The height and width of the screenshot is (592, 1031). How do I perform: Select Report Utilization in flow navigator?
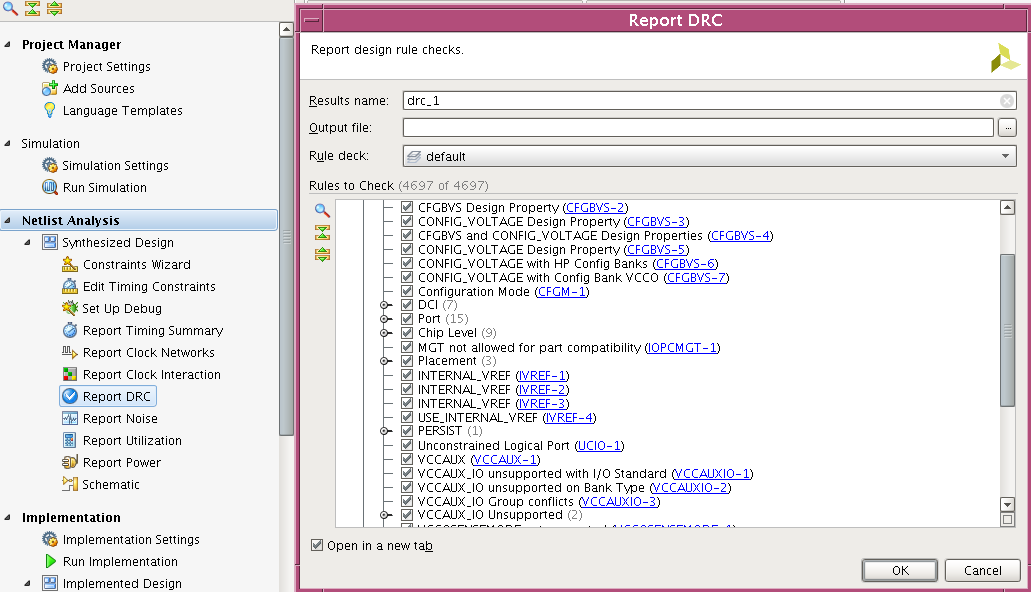(132, 440)
